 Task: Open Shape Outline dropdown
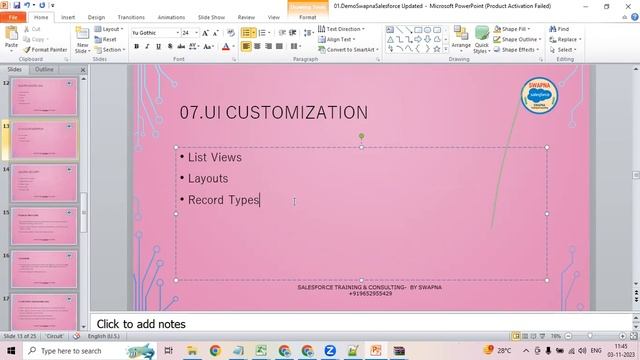click(517, 39)
